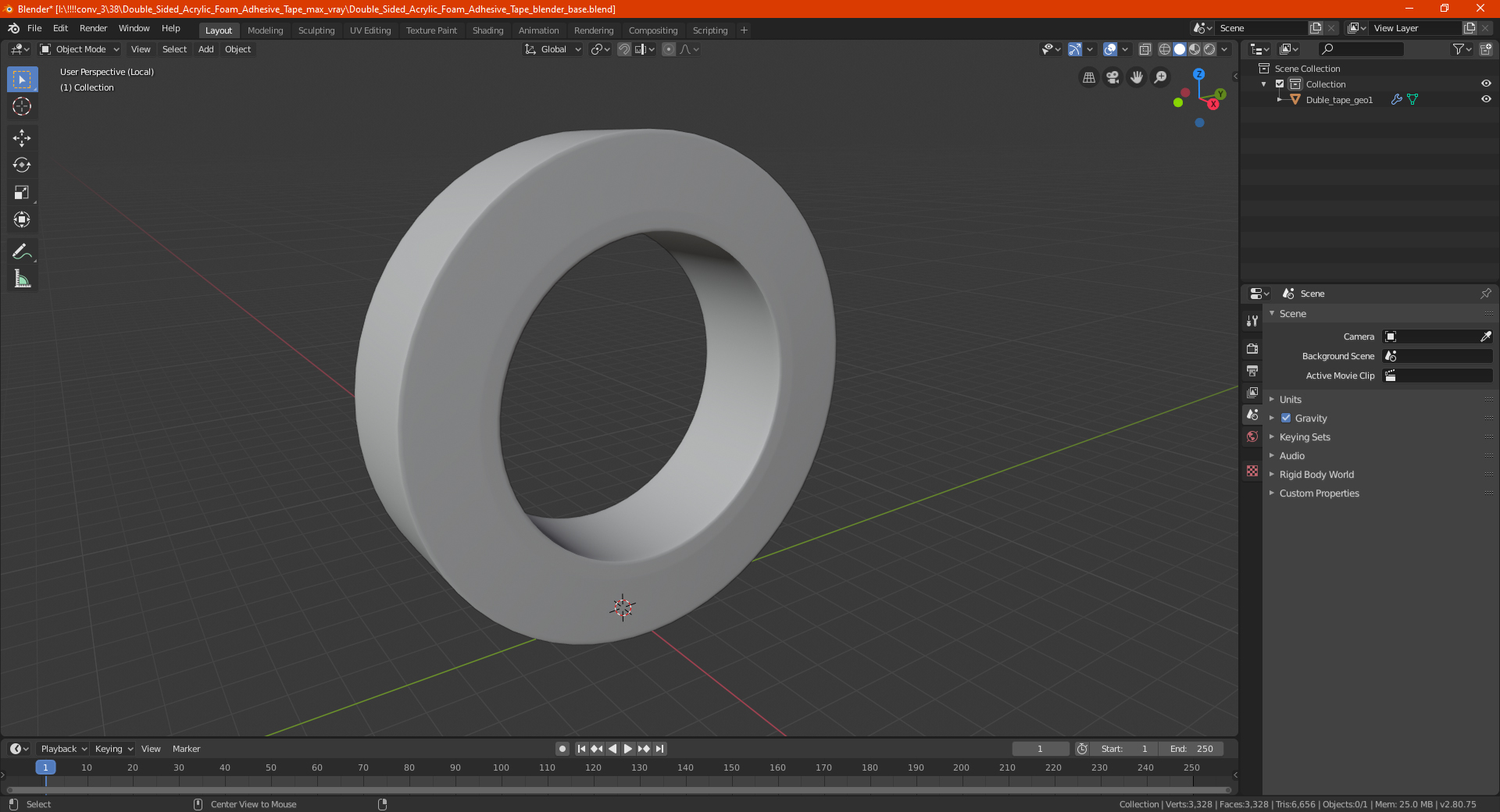
Task: Open World properties tab icon
Action: tap(1252, 436)
